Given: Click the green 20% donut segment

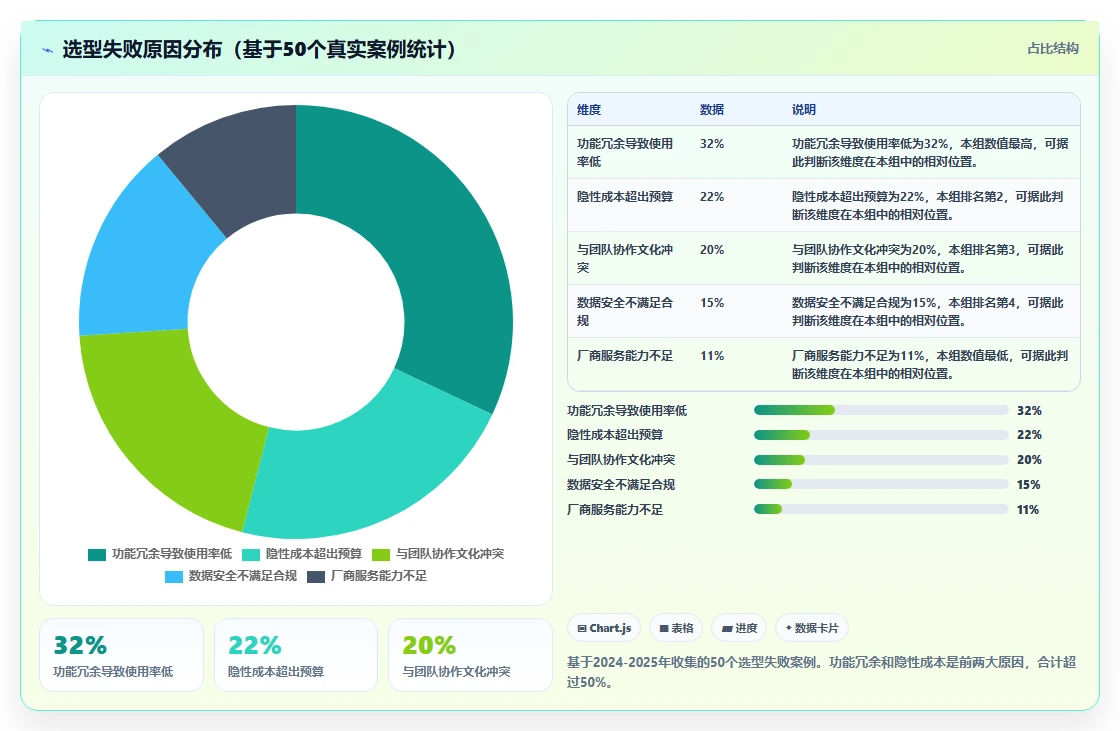Looking at the screenshot, I should click(171, 422).
